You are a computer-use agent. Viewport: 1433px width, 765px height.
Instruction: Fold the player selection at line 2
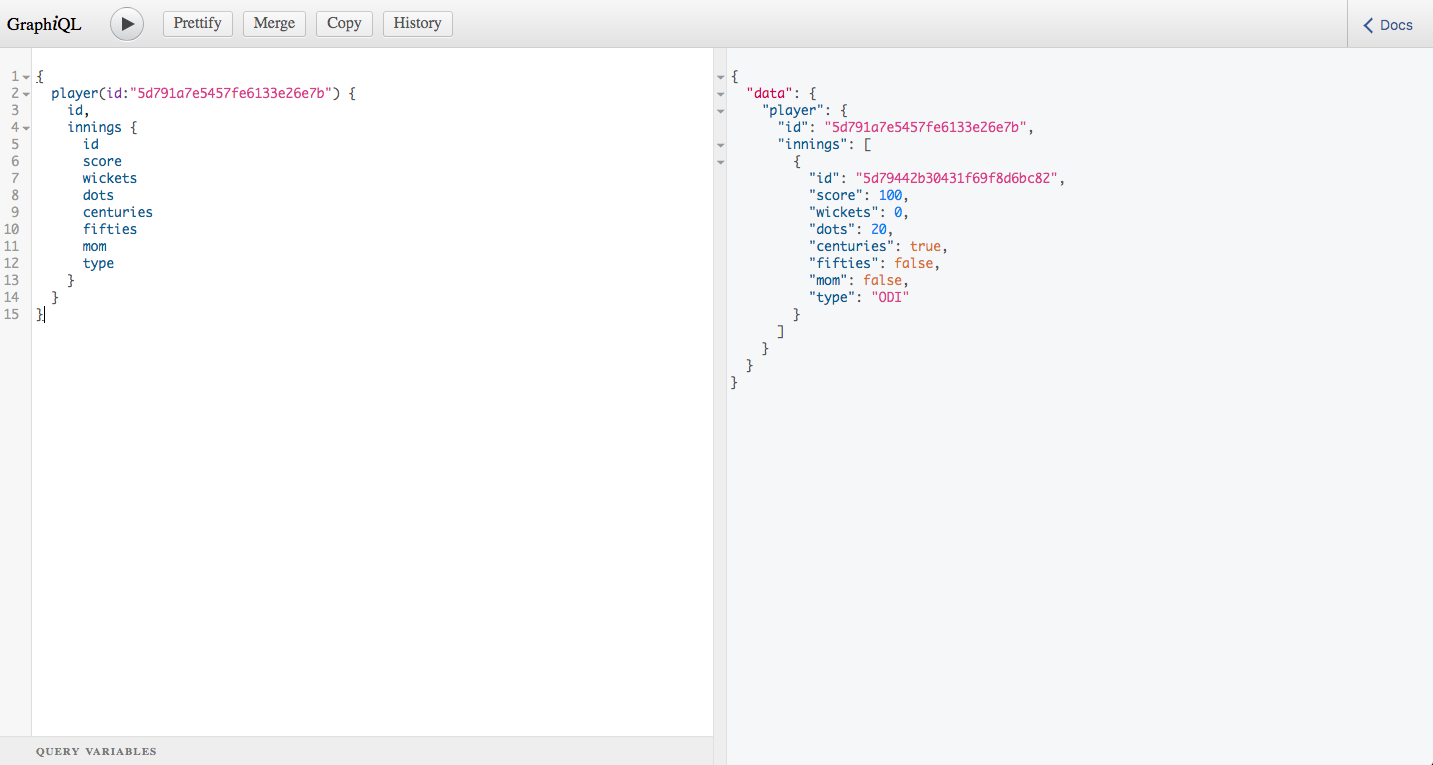click(26, 94)
